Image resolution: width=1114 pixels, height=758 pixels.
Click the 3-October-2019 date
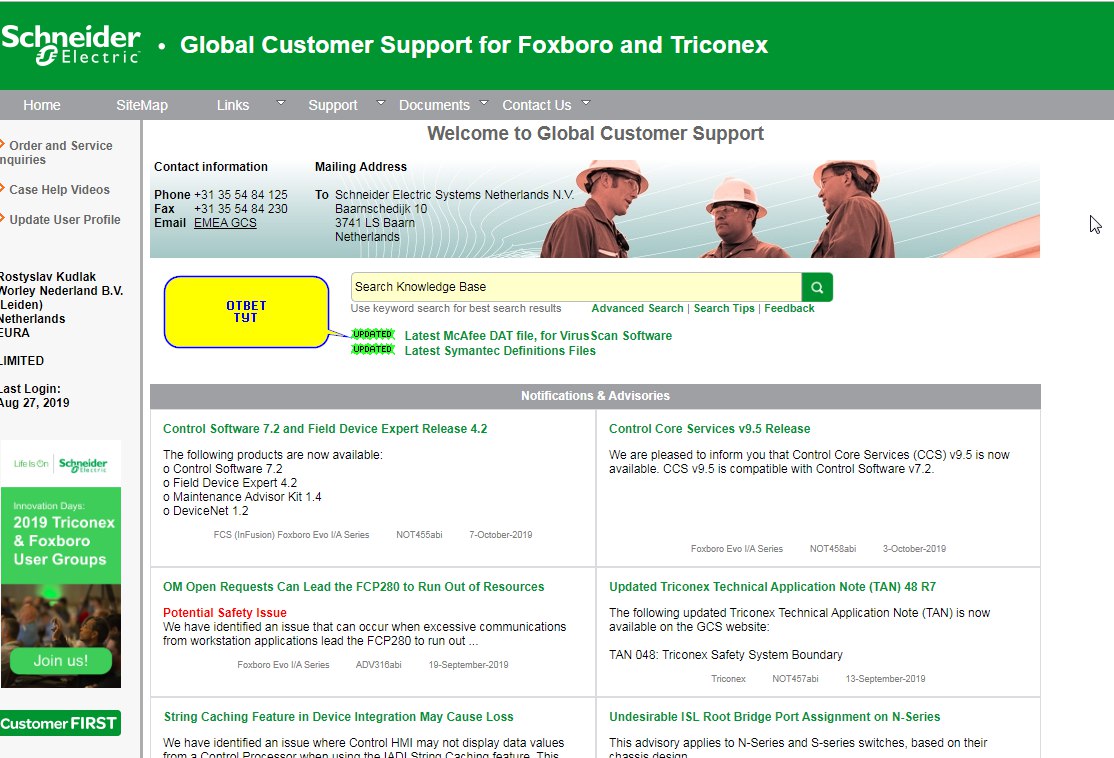coord(914,549)
